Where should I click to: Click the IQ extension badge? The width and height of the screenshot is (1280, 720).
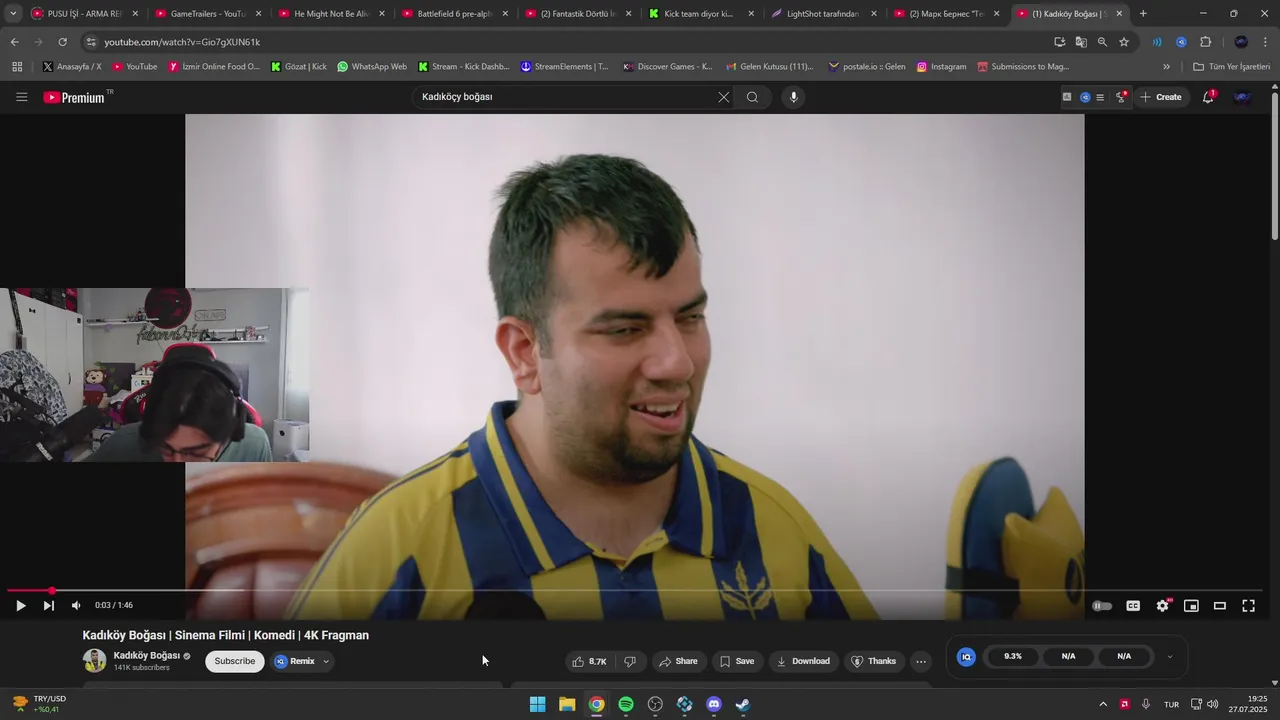click(966, 657)
